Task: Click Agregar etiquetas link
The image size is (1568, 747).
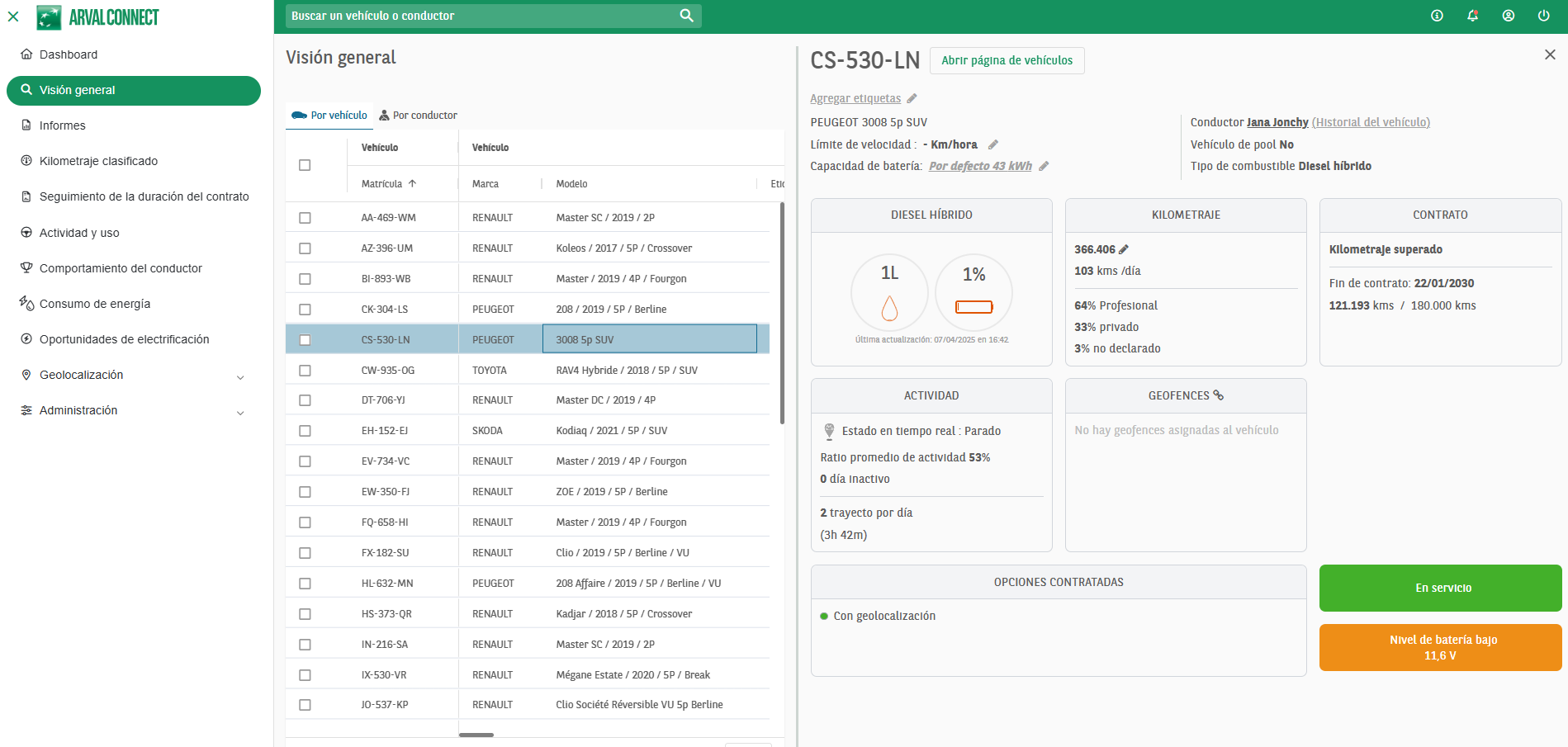Action: pyautogui.click(x=855, y=98)
